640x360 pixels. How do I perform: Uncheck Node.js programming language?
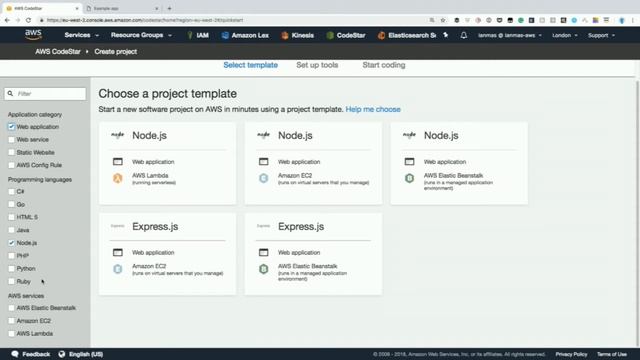[11, 243]
